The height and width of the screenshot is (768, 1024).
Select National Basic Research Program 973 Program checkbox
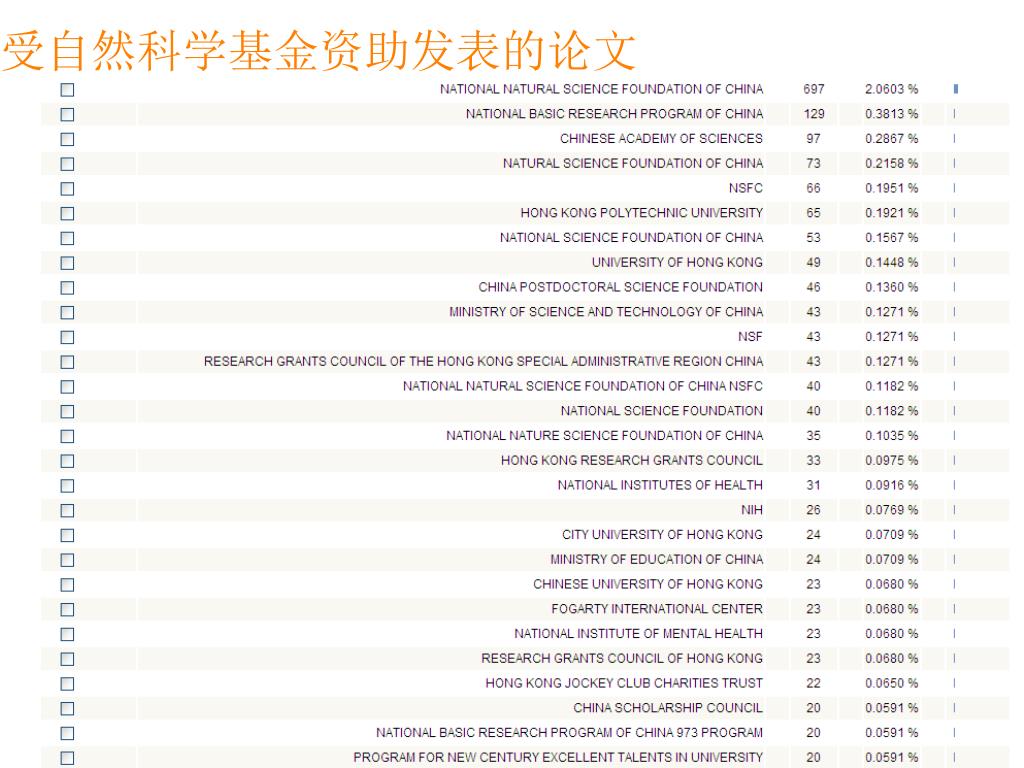(x=67, y=735)
